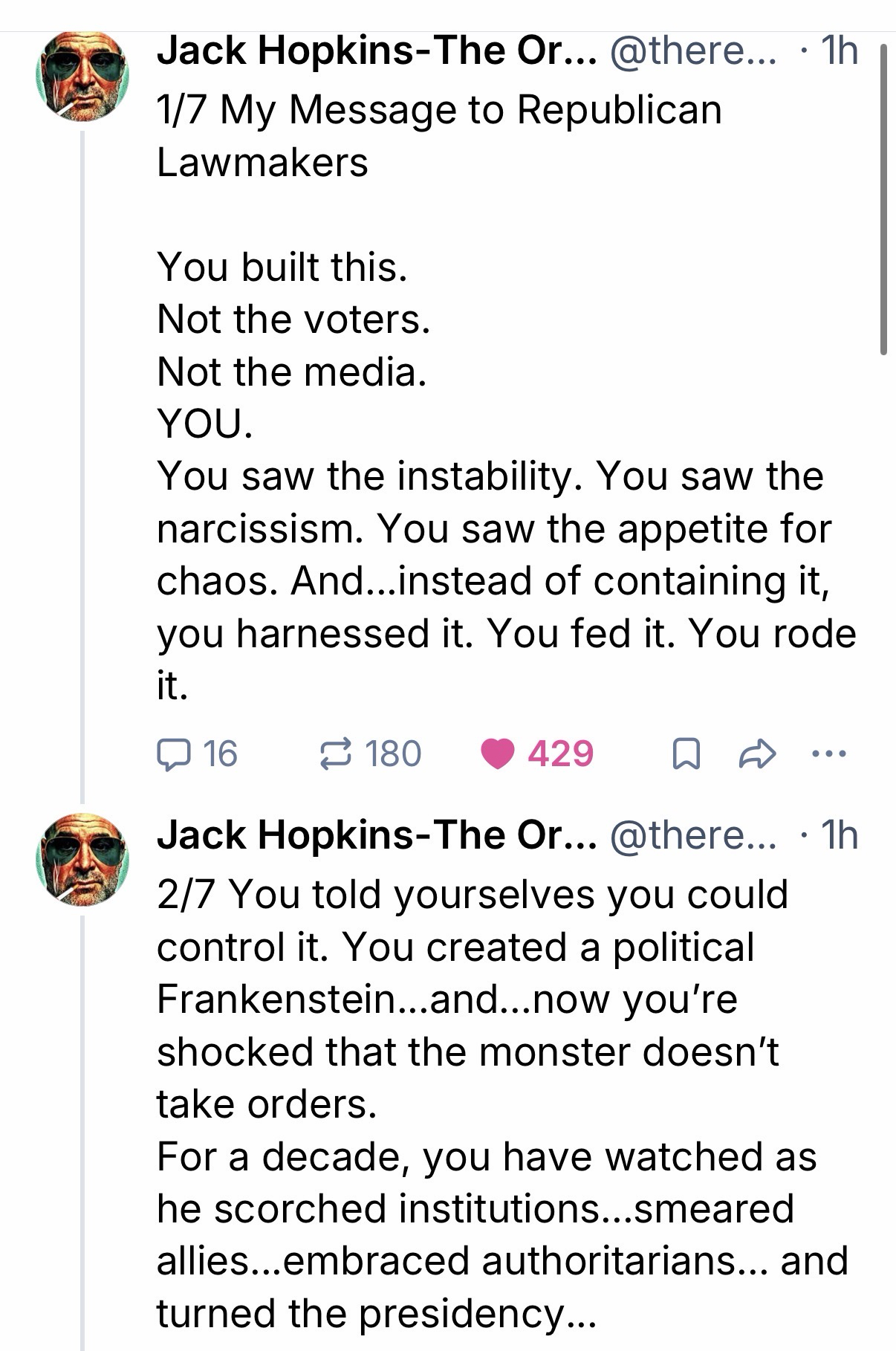Click the vertical scrollbar thumb
This screenshot has width=896, height=1351.
[x=883, y=199]
